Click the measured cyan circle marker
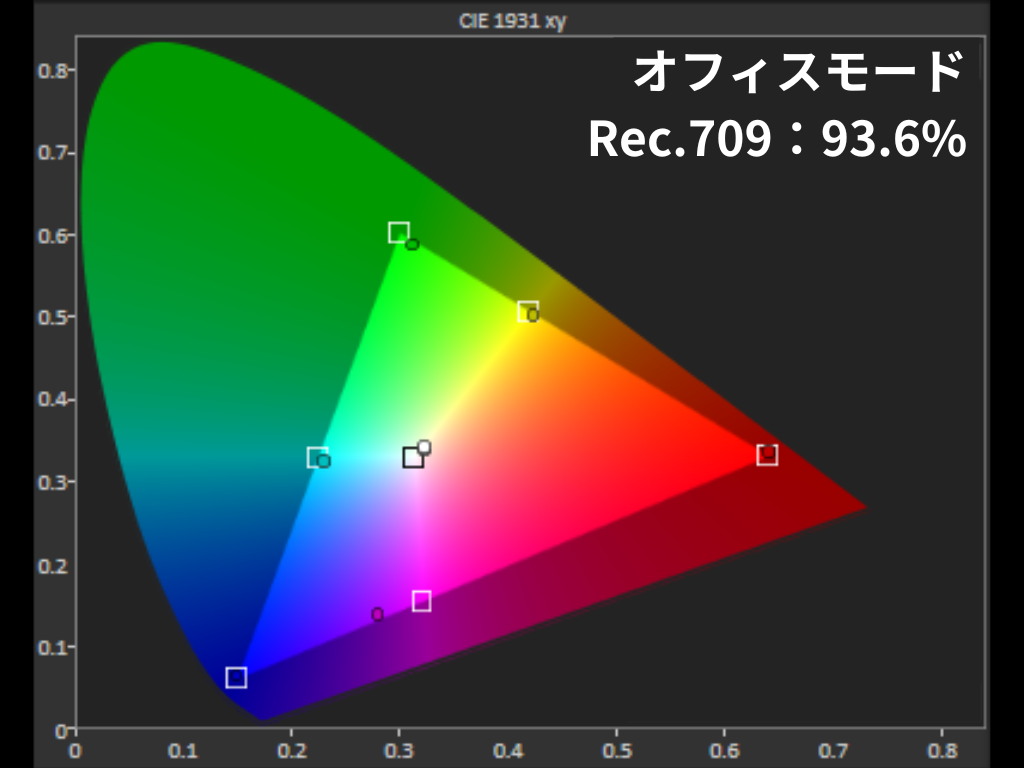This screenshot has height=768, width=1024. coord(323,461)
